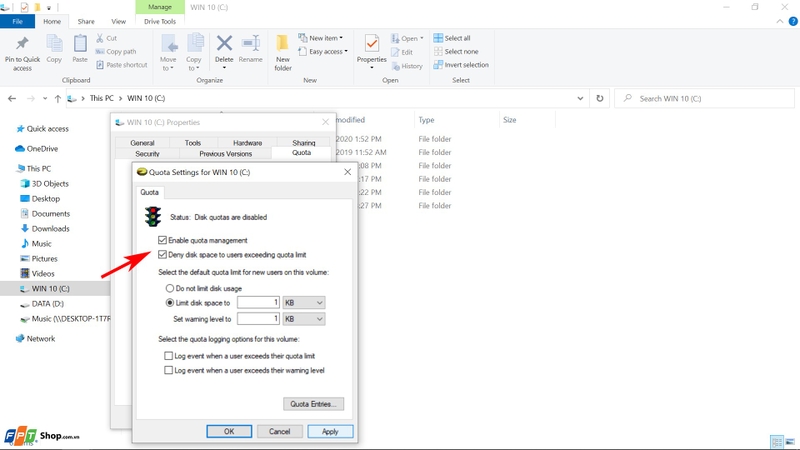Toggle Deny disk space to users checkbox
Viewport: 800px width, 450px height.
click(162, 255)
